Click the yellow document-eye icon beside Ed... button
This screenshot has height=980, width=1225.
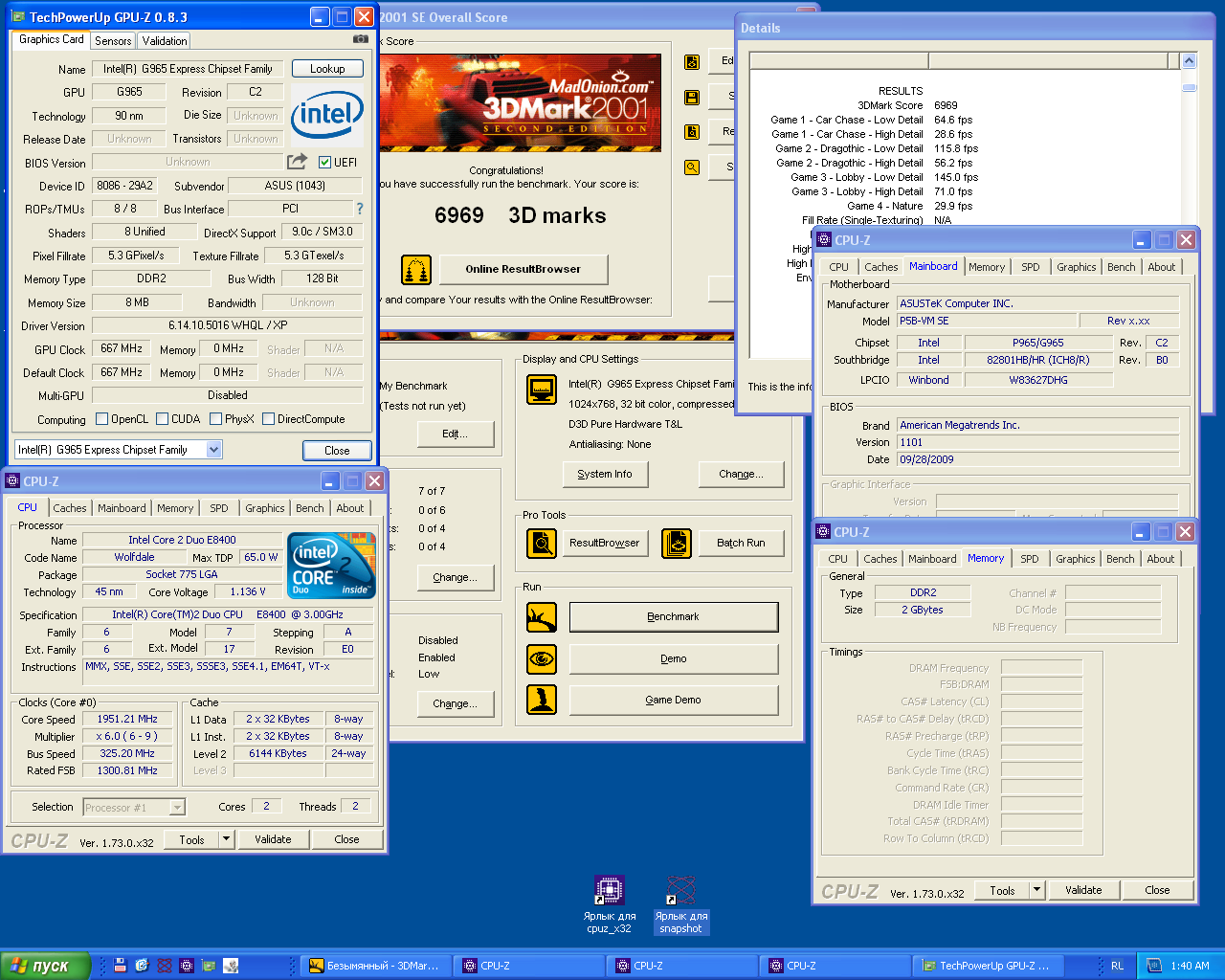coord(692,62)
